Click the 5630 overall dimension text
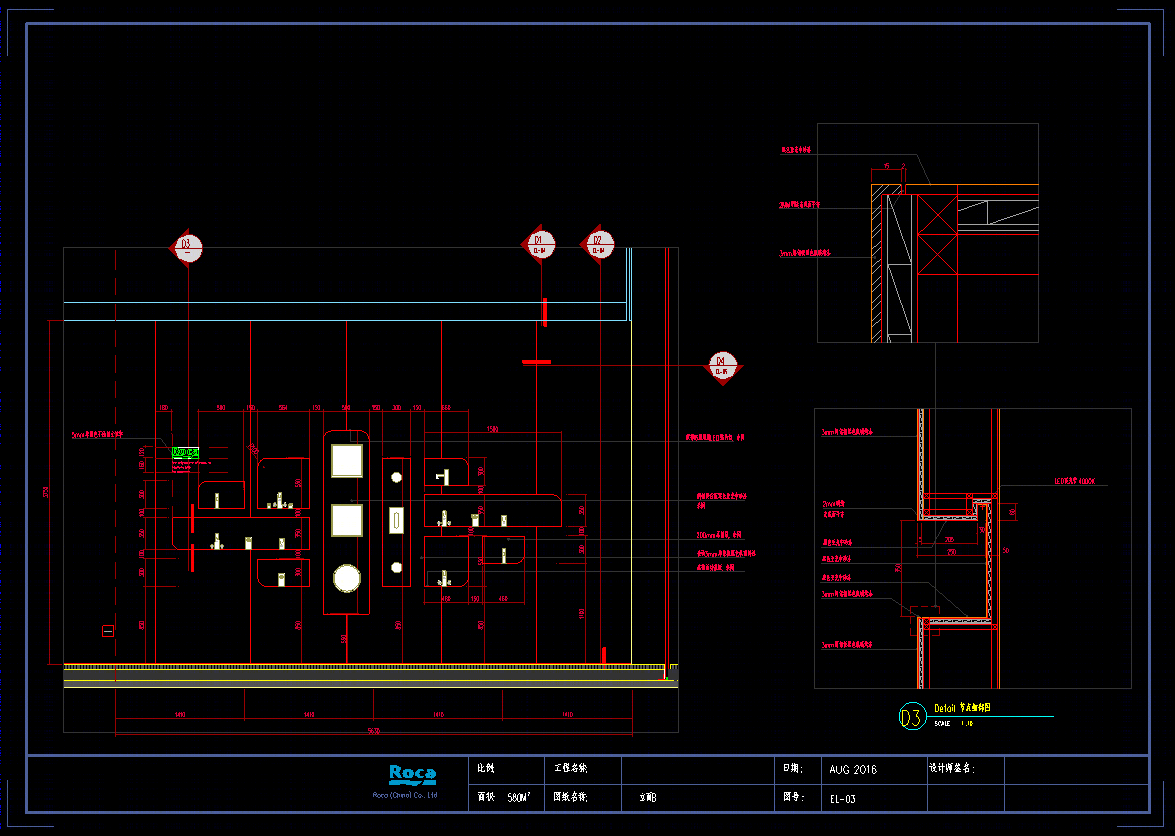This screenshot has width=1175, height=836. pyautogui.click(x=373, y=732)
